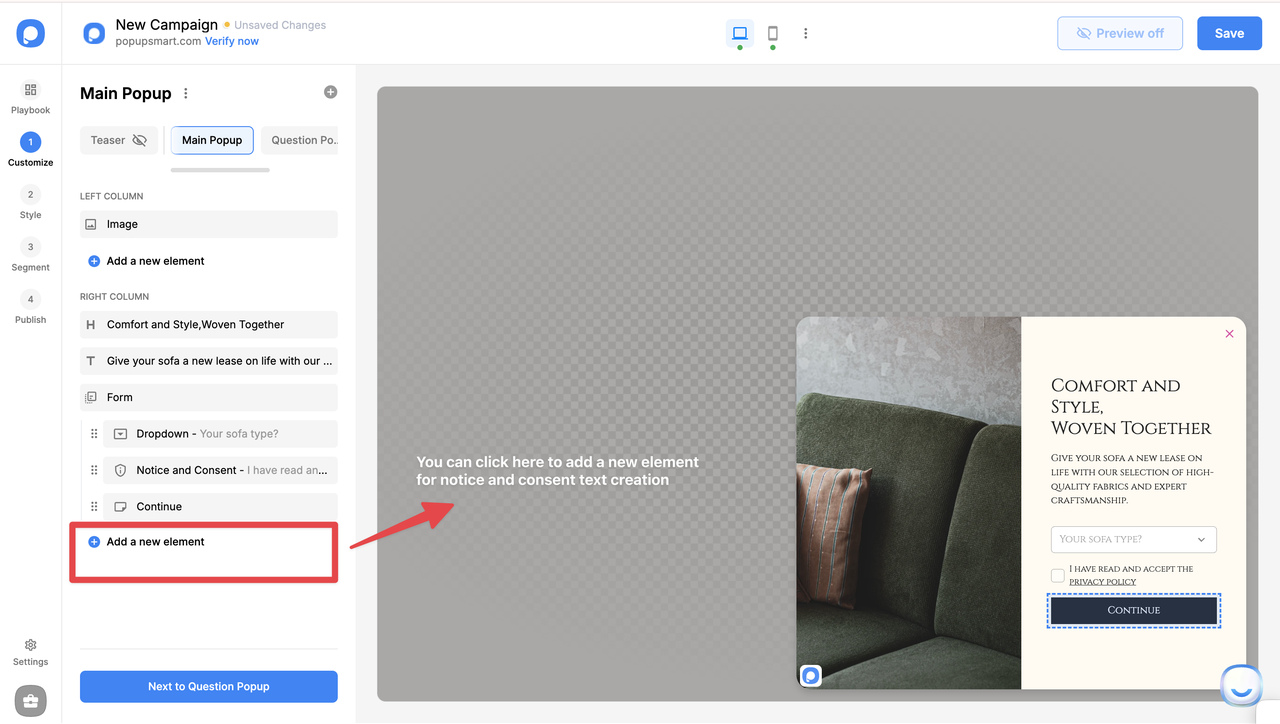Image resolution: width=1280 pixels, height=724 pixels.
Task: Select the Teaser tab
Action: tap(110, 140)
